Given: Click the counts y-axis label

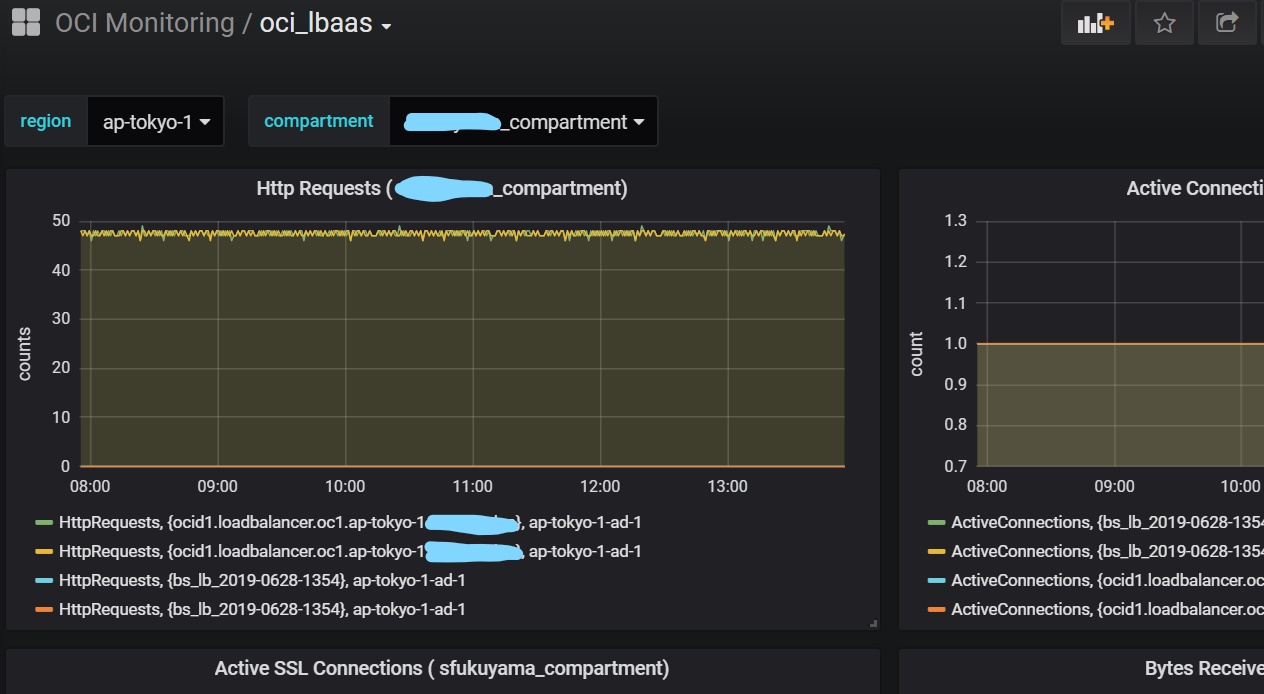Looking at the screenshot, I should (24, 354).
